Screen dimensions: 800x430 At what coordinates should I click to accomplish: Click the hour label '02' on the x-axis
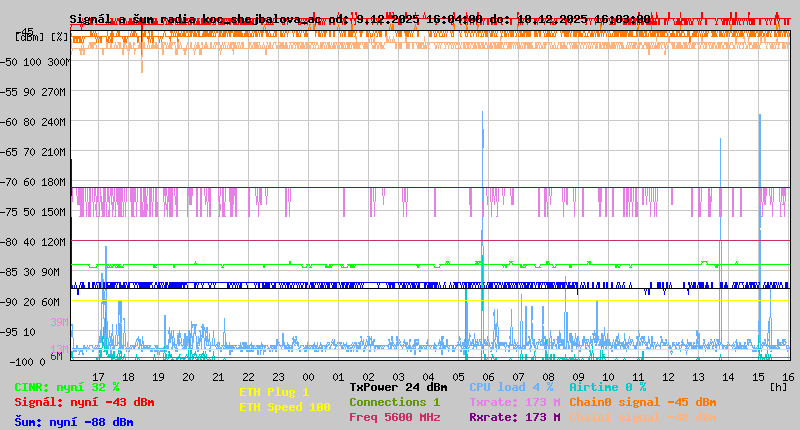(x=368, y=377)
